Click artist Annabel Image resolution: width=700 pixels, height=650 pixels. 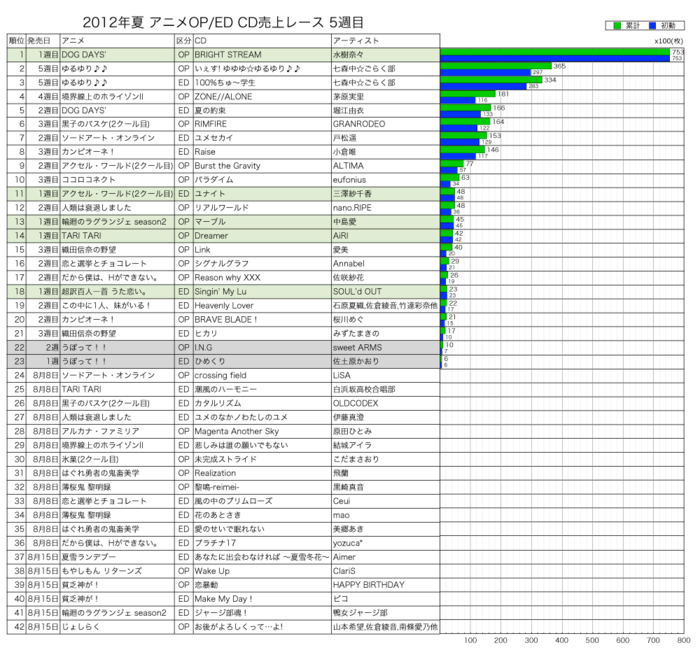(x=386, y=263)
